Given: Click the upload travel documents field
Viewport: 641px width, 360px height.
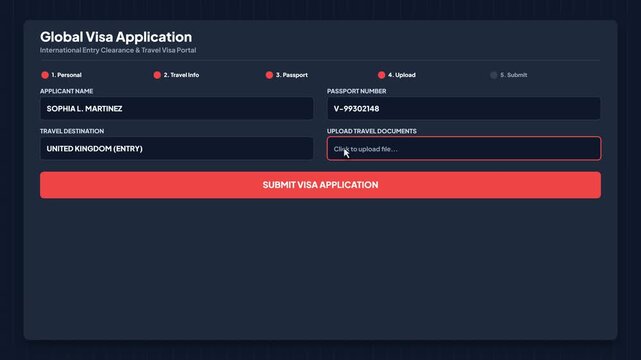Looking at the screenshot, I should coord(464,149).
